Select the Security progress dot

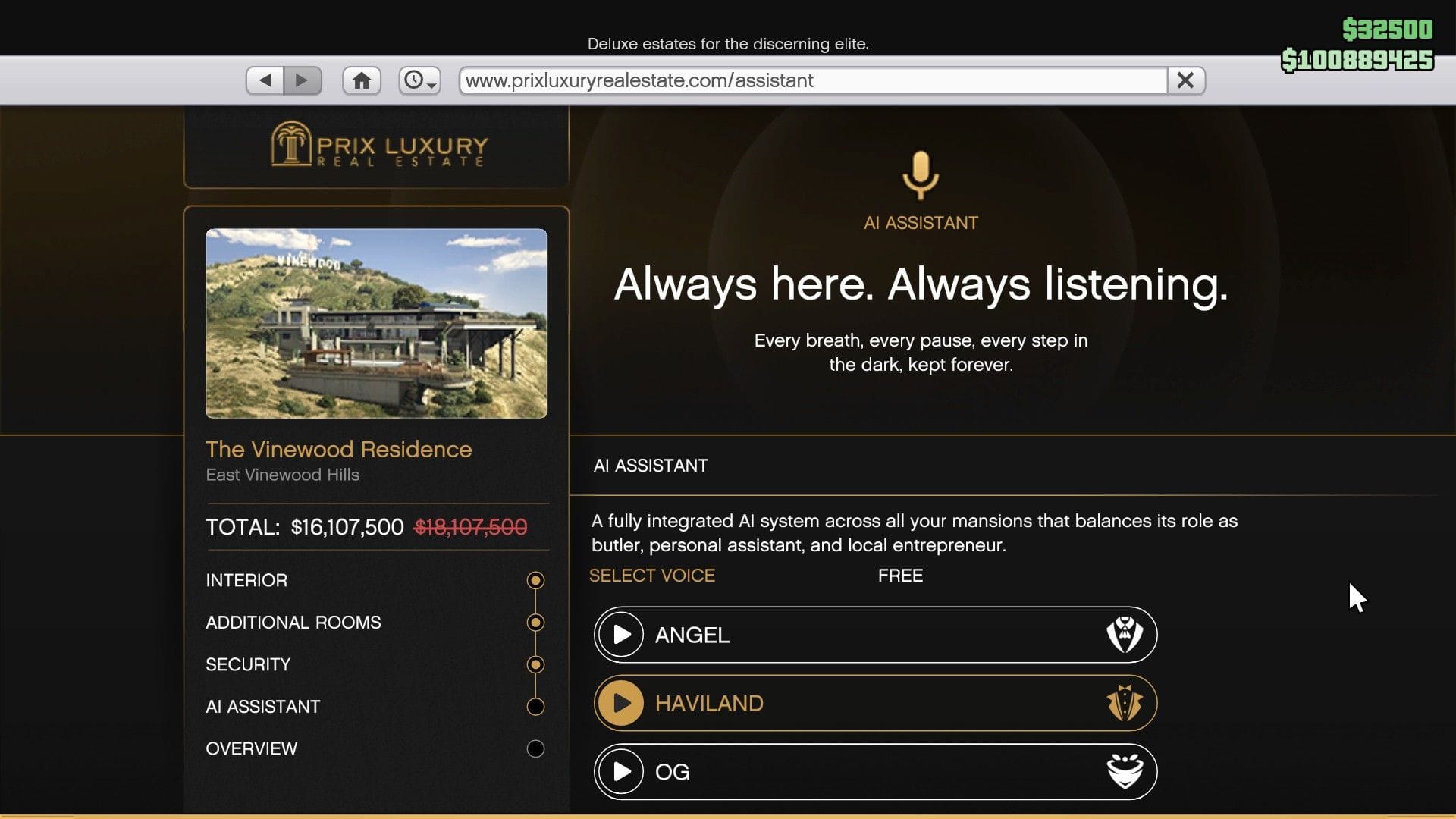pyautogui.click(x=536, y=664)
